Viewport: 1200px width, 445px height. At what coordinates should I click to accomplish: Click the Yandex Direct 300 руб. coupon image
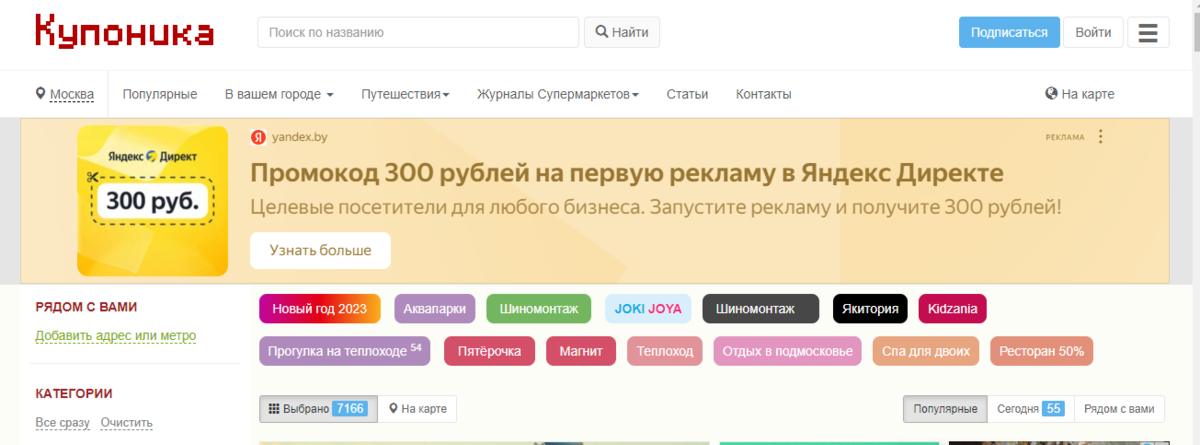pos(152,200)
